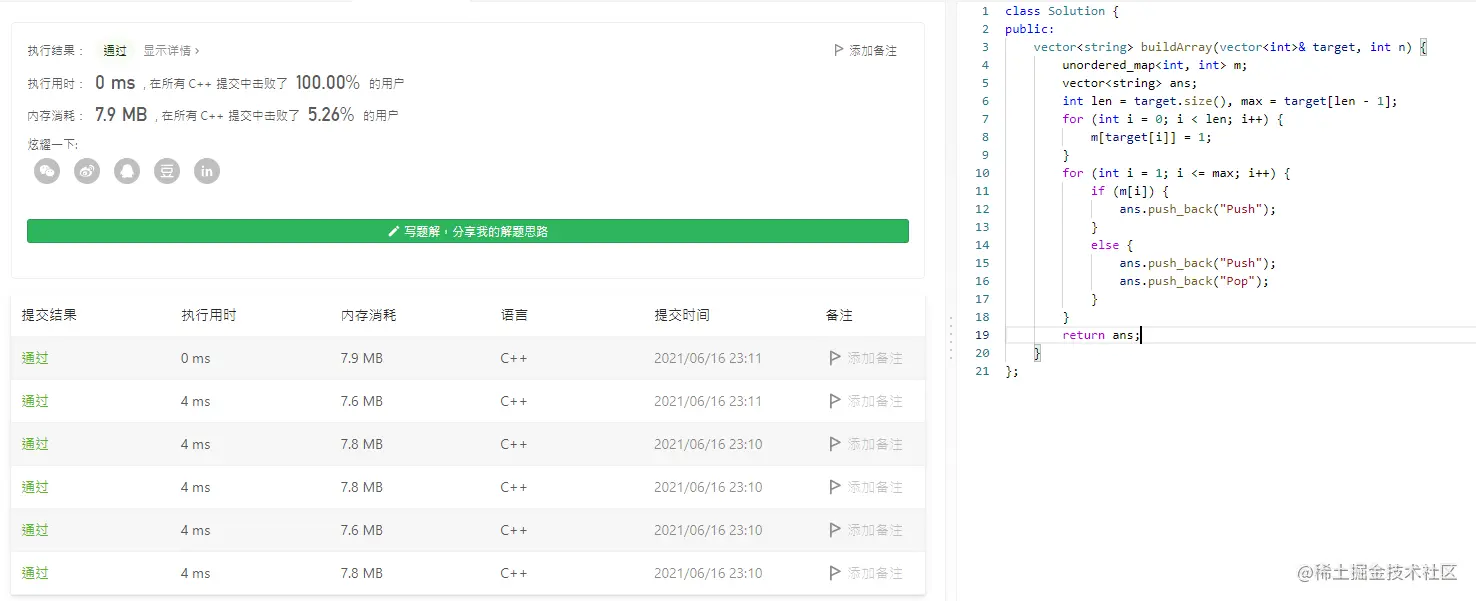Share result via Weibo icon
The width and height of the screenshot is (1476, 601).
(87, 171)
